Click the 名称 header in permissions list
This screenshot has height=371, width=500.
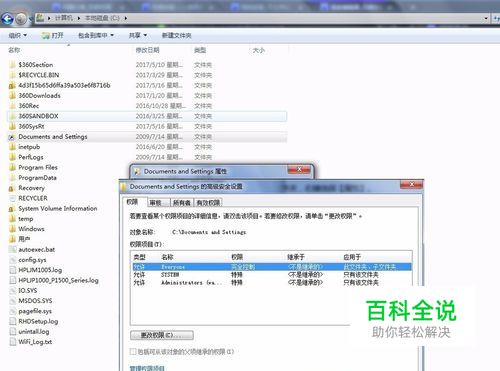pyautogui.click(x=167, y=257)
